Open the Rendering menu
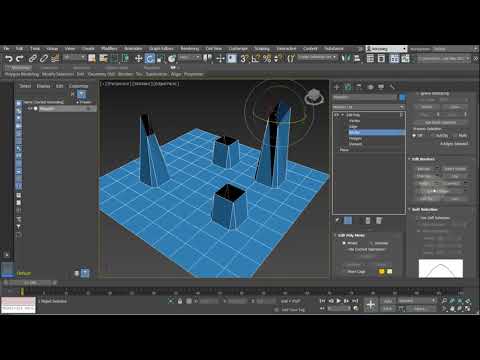The height and width of the screenshot is (360, 480). (189, 49)
